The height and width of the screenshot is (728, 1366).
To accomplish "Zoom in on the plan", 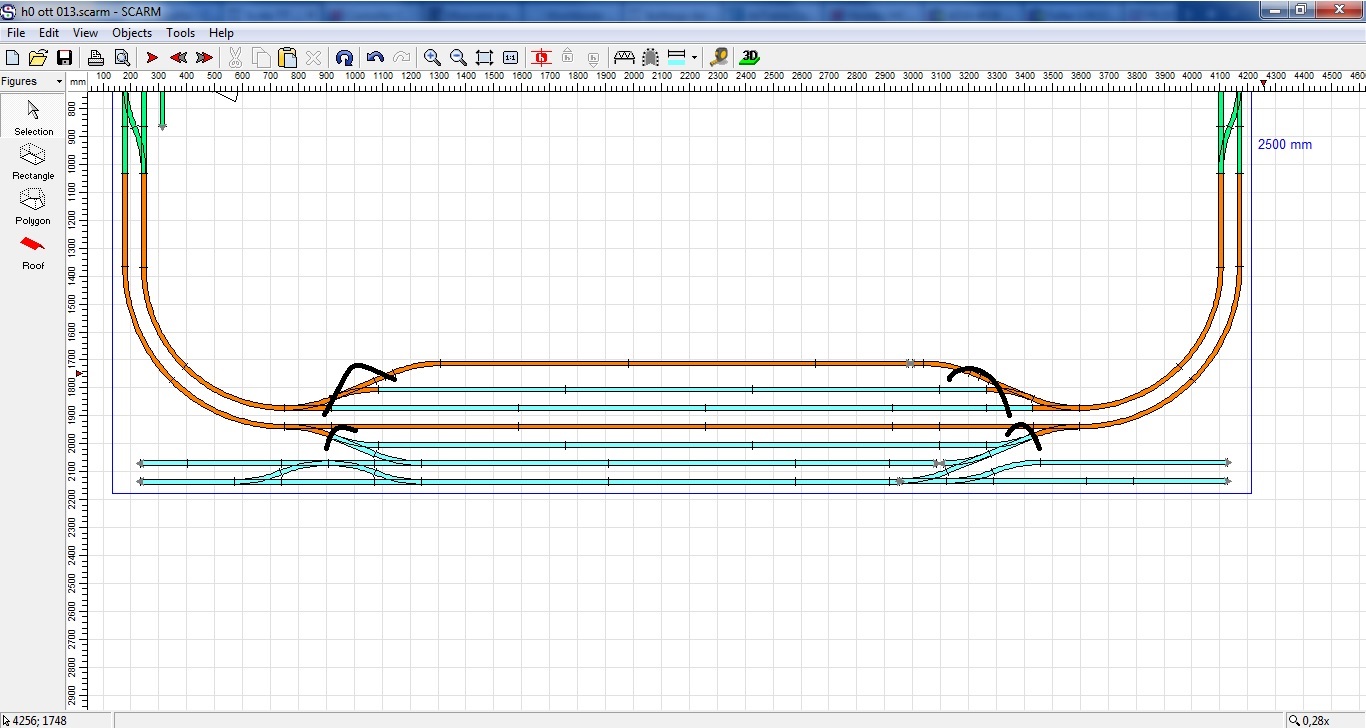I will [432, 58].
